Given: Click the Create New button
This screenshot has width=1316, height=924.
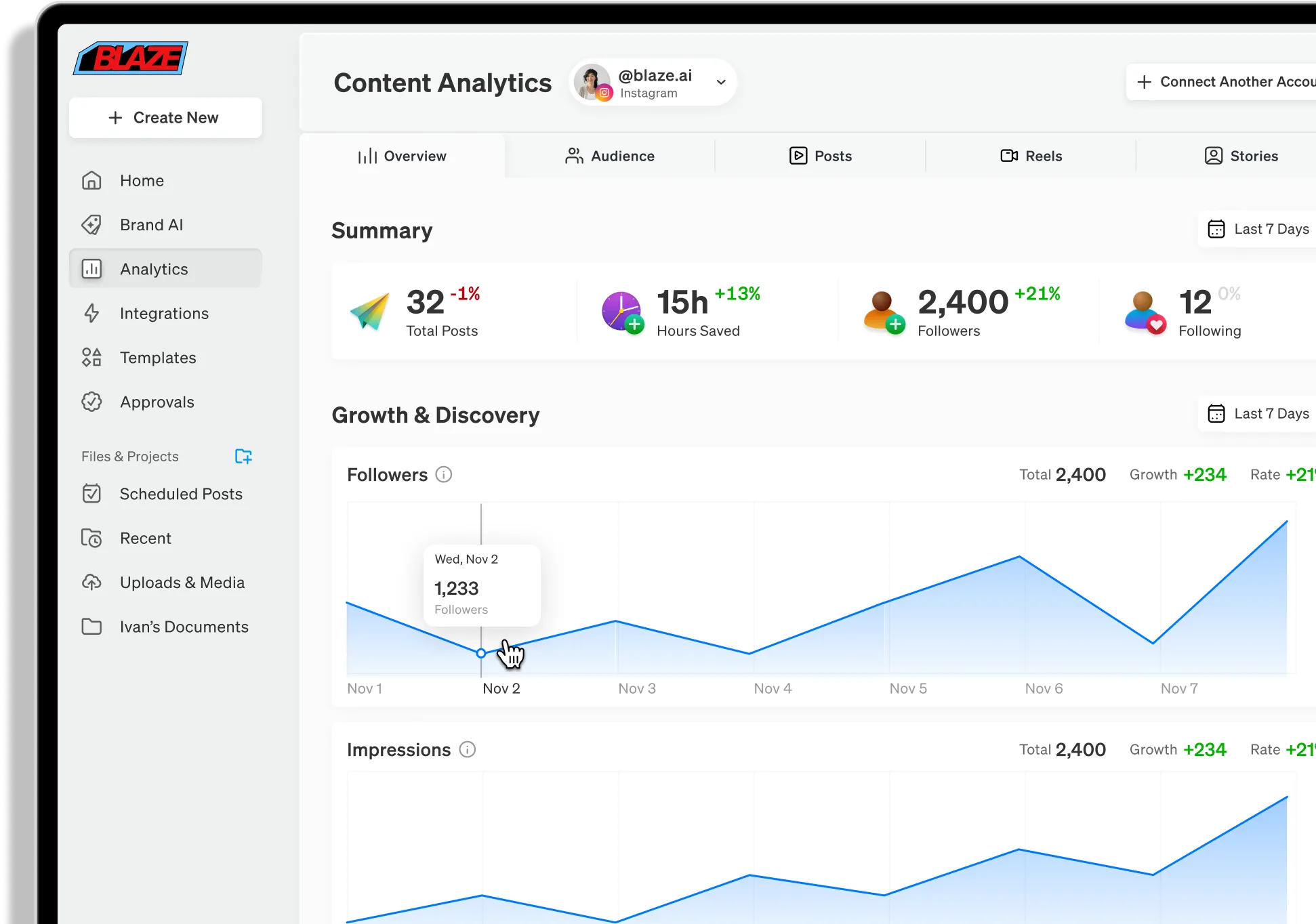Looking at the screenshot, I should click(x=165, y=117).
